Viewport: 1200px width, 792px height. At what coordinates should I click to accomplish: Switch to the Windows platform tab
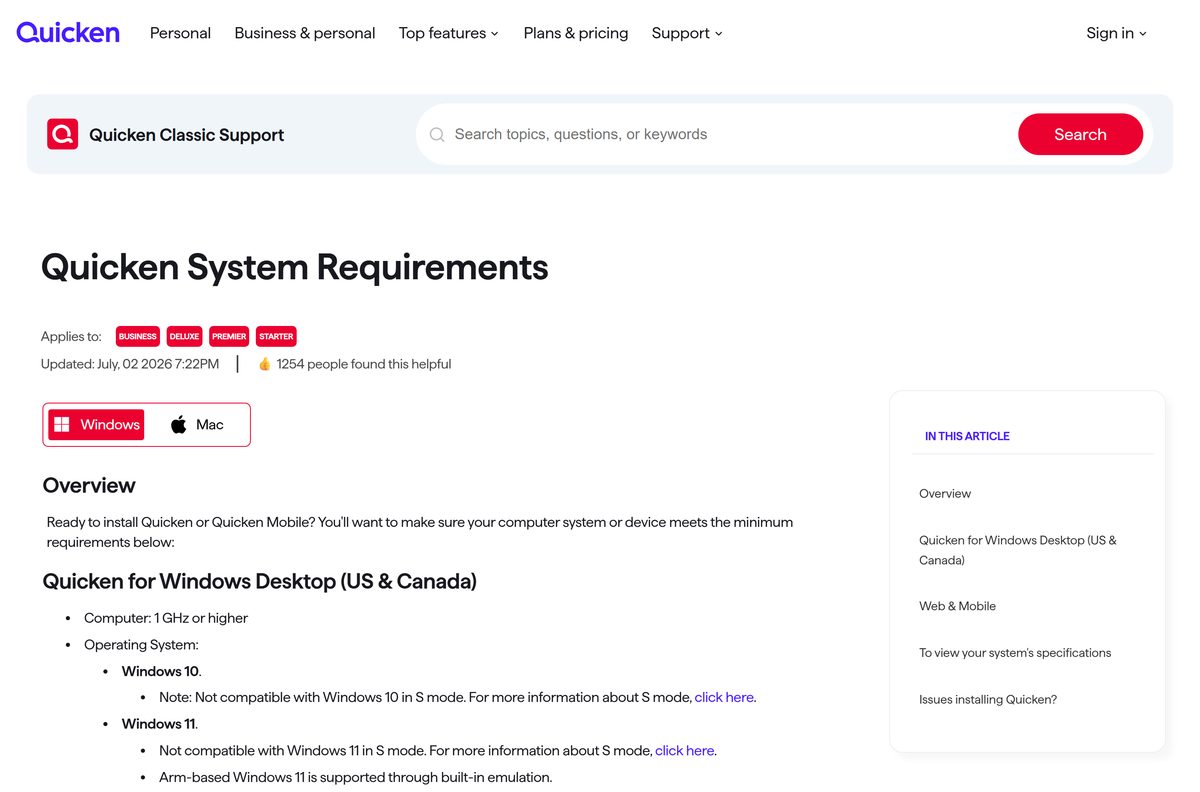[x=96, y=425]
